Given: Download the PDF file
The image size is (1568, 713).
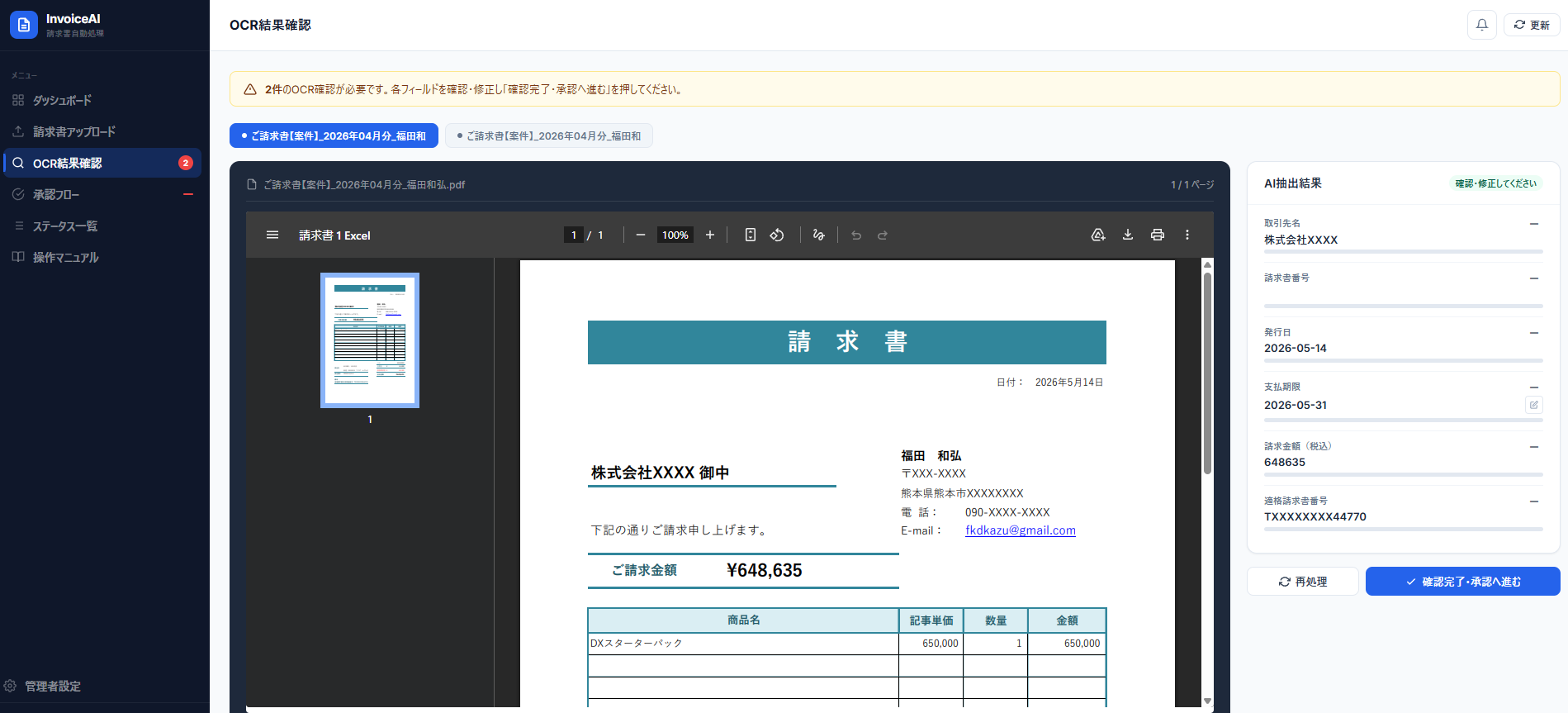Looking at the screenshot, I should (1128, 235).
